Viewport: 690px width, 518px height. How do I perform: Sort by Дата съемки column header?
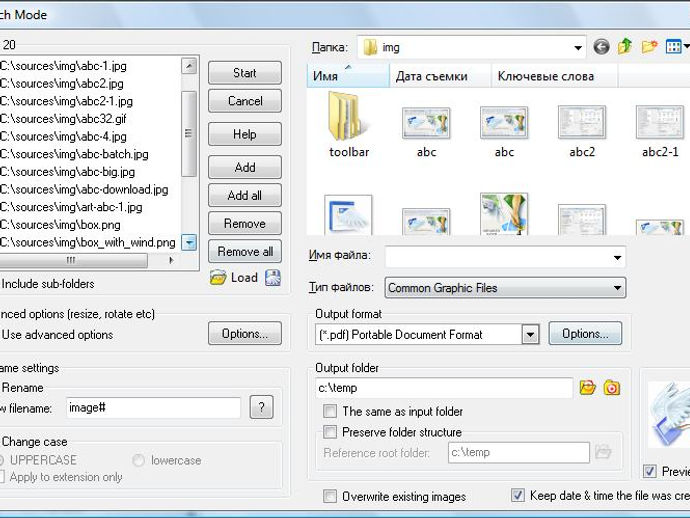pyautogui.click(x=440, y=76)
